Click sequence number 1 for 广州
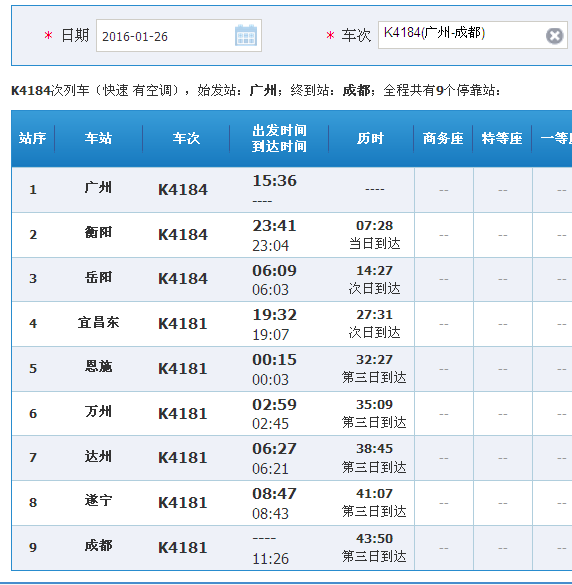572x585 pixels. tap(33, 190)
